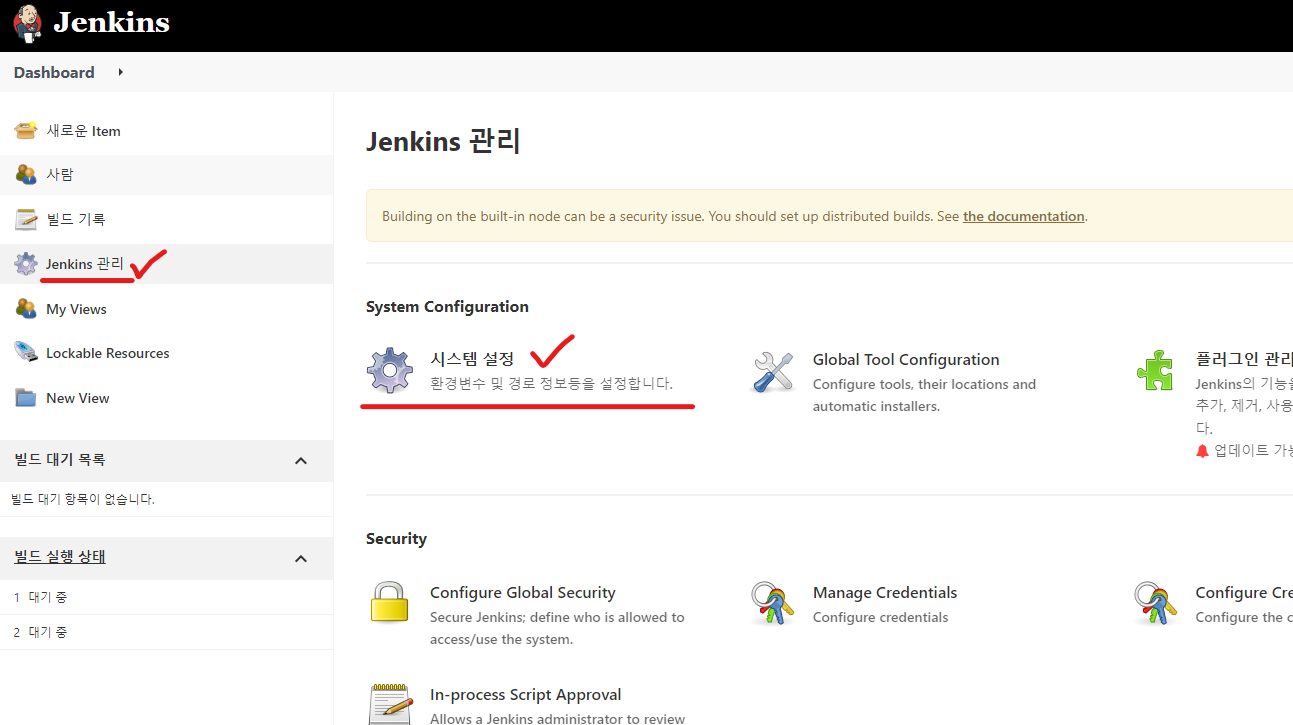This screenshot has height=725, width=1293.
Task: Click the Jenkins 관리 gear icon in sidebar
Action: pos(26,264)
